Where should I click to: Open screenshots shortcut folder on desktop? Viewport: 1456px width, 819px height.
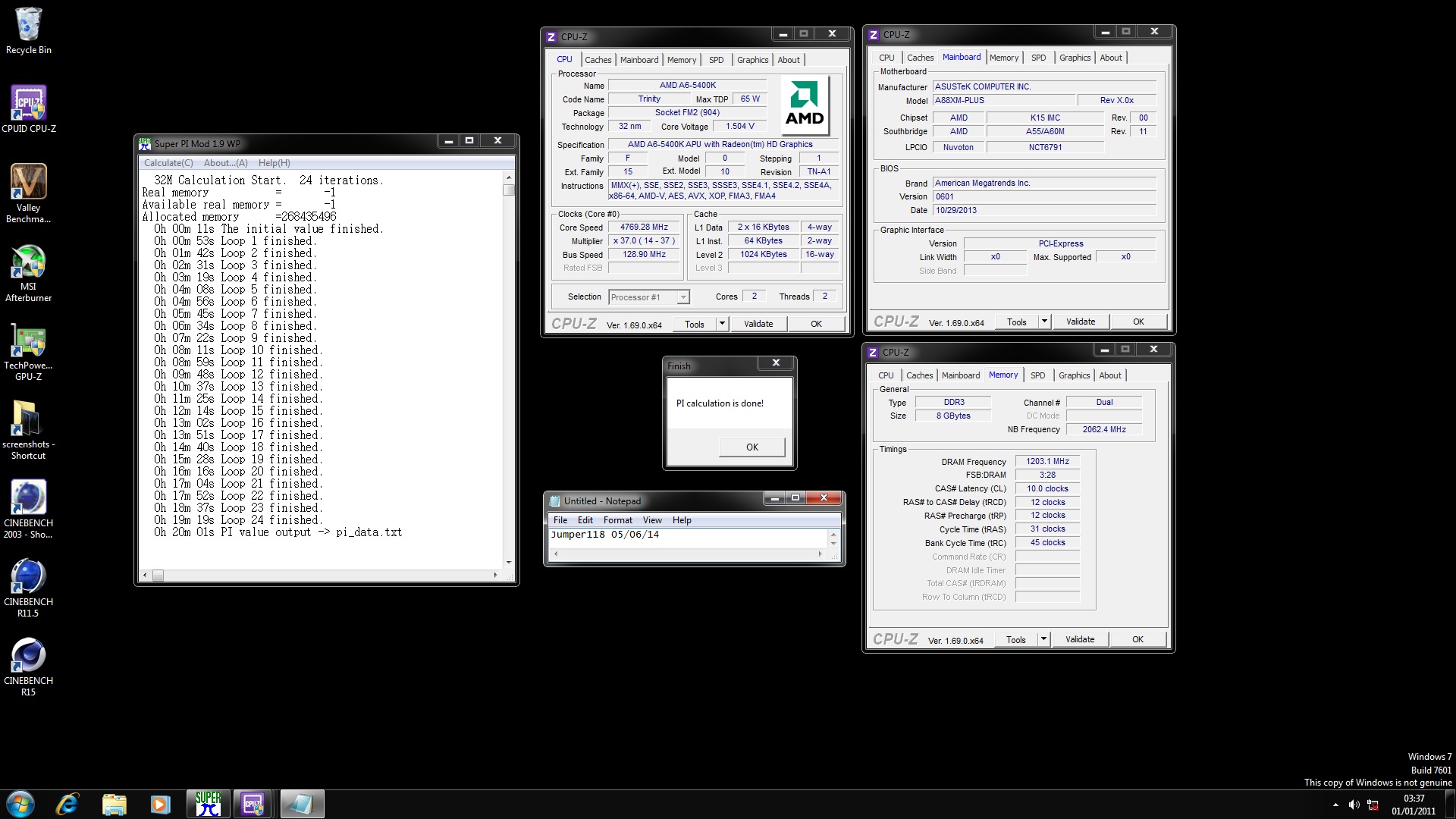pos(28,430)
